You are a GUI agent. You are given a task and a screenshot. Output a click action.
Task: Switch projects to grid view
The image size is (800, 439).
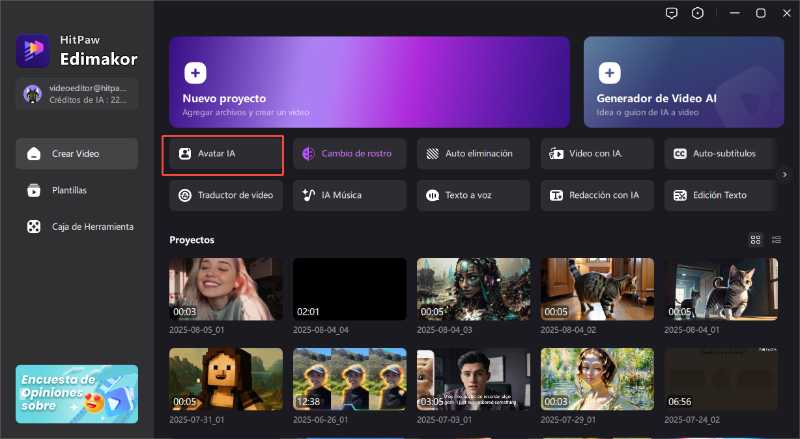pos(756,240)
